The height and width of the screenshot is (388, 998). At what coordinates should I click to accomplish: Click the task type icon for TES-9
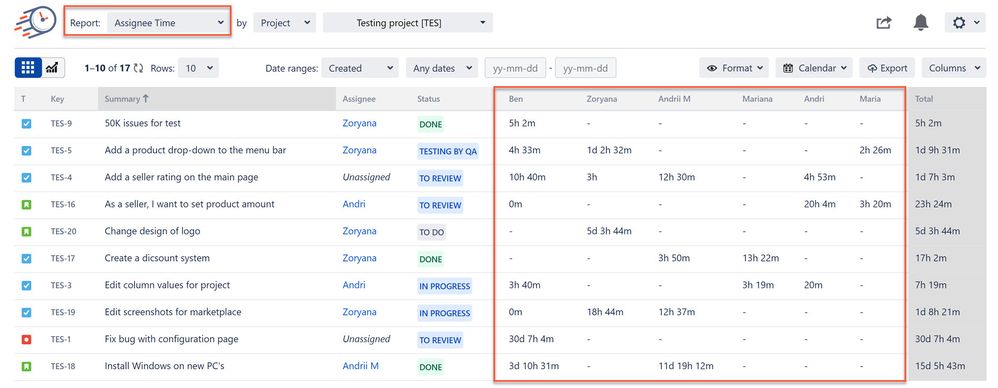[x=26, y=124]
